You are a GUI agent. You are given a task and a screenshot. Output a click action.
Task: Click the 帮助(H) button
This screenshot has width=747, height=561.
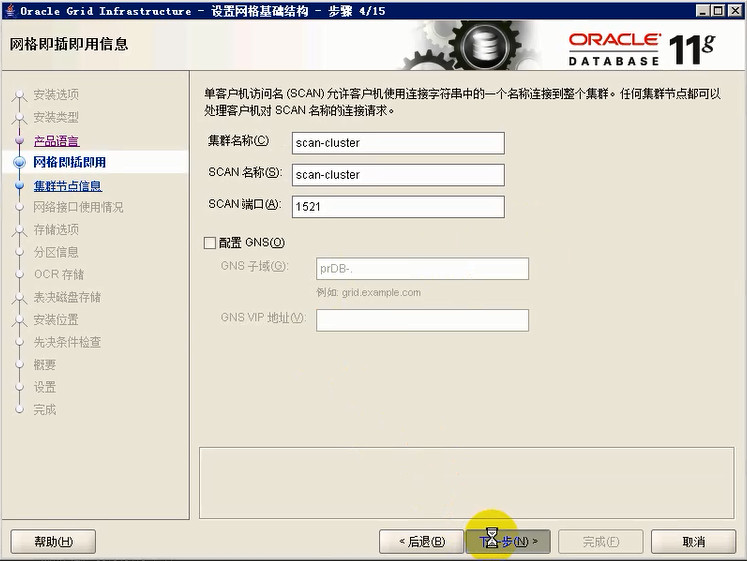[53, 541]
